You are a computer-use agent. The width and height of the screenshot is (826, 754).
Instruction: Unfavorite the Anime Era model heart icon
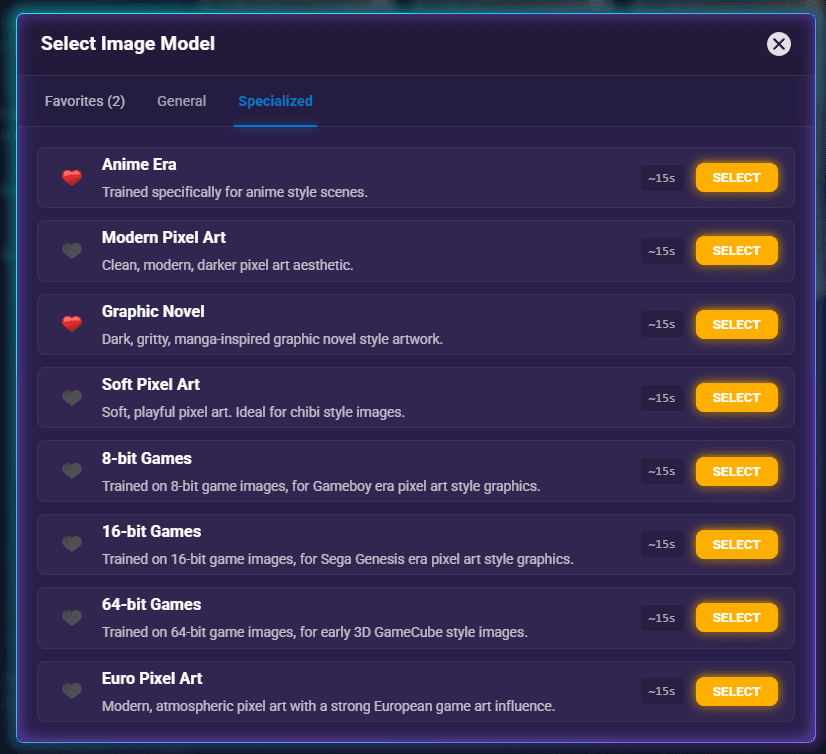coord(72,177)
